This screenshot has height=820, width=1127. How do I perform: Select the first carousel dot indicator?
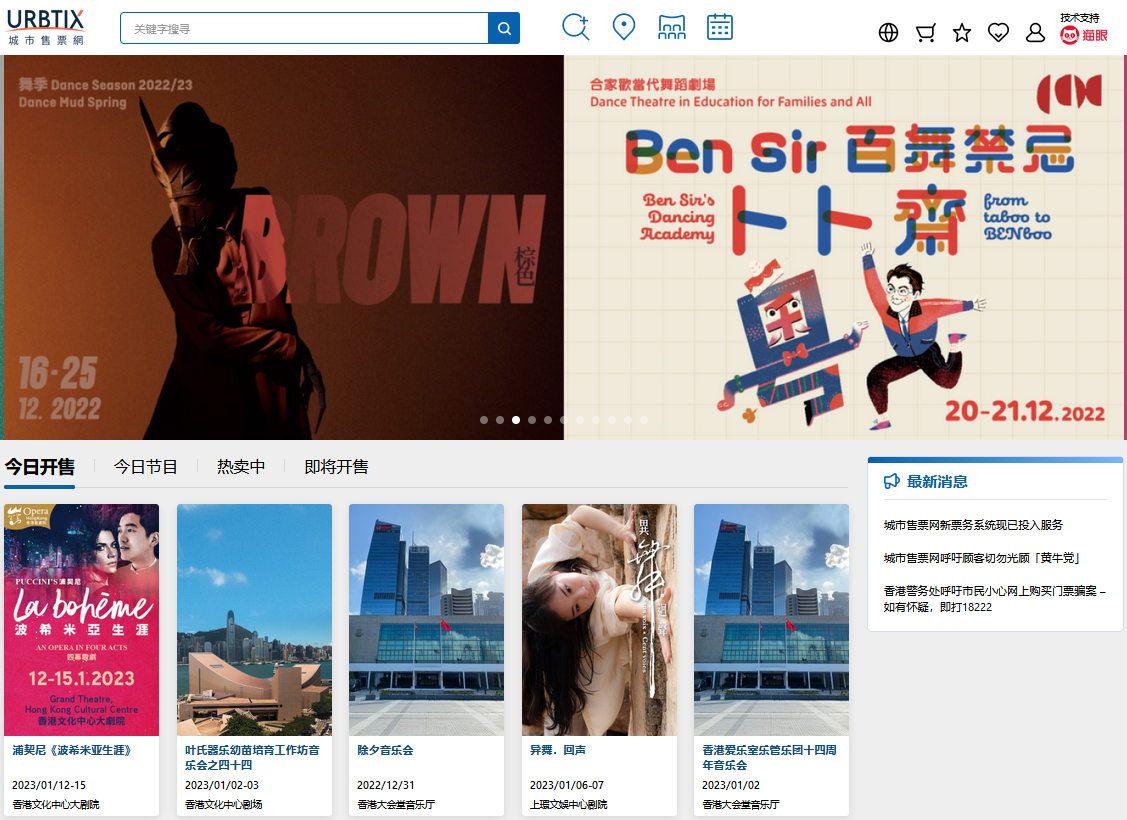(x=484, y=420)
